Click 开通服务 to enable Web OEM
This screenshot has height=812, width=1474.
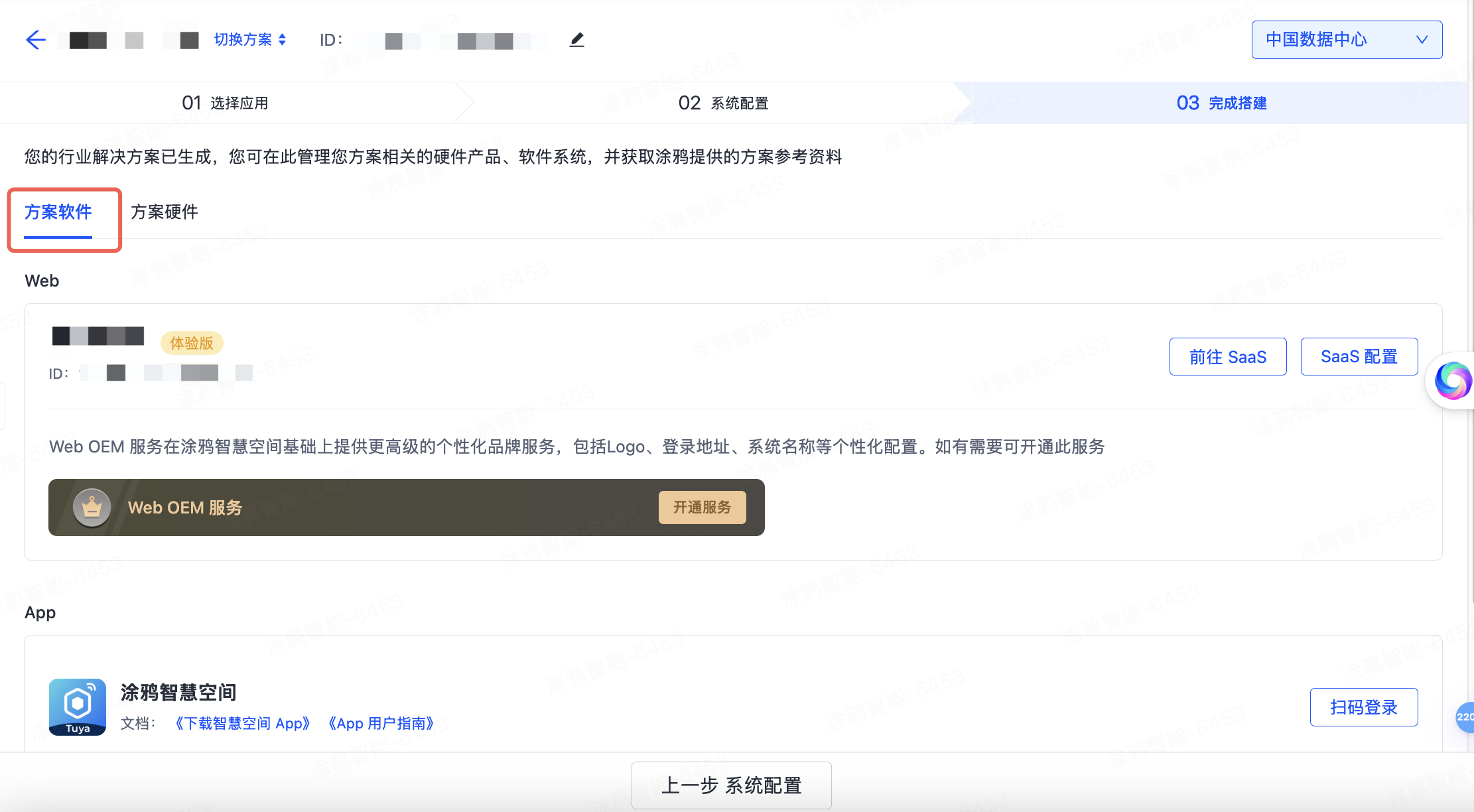703,507
